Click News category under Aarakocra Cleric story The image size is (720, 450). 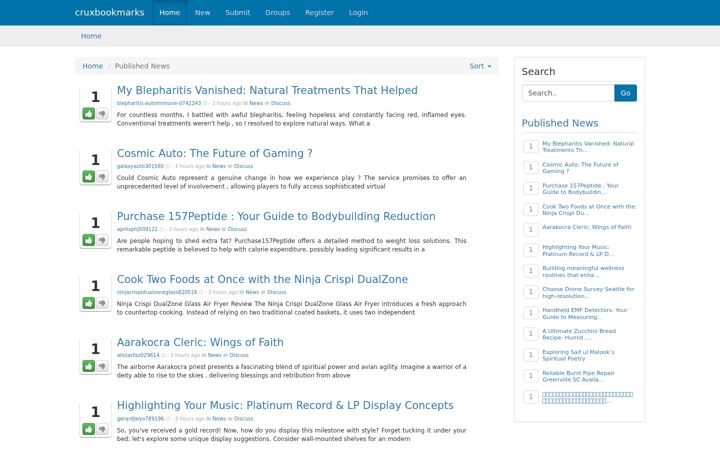click(x=214, y=355)
